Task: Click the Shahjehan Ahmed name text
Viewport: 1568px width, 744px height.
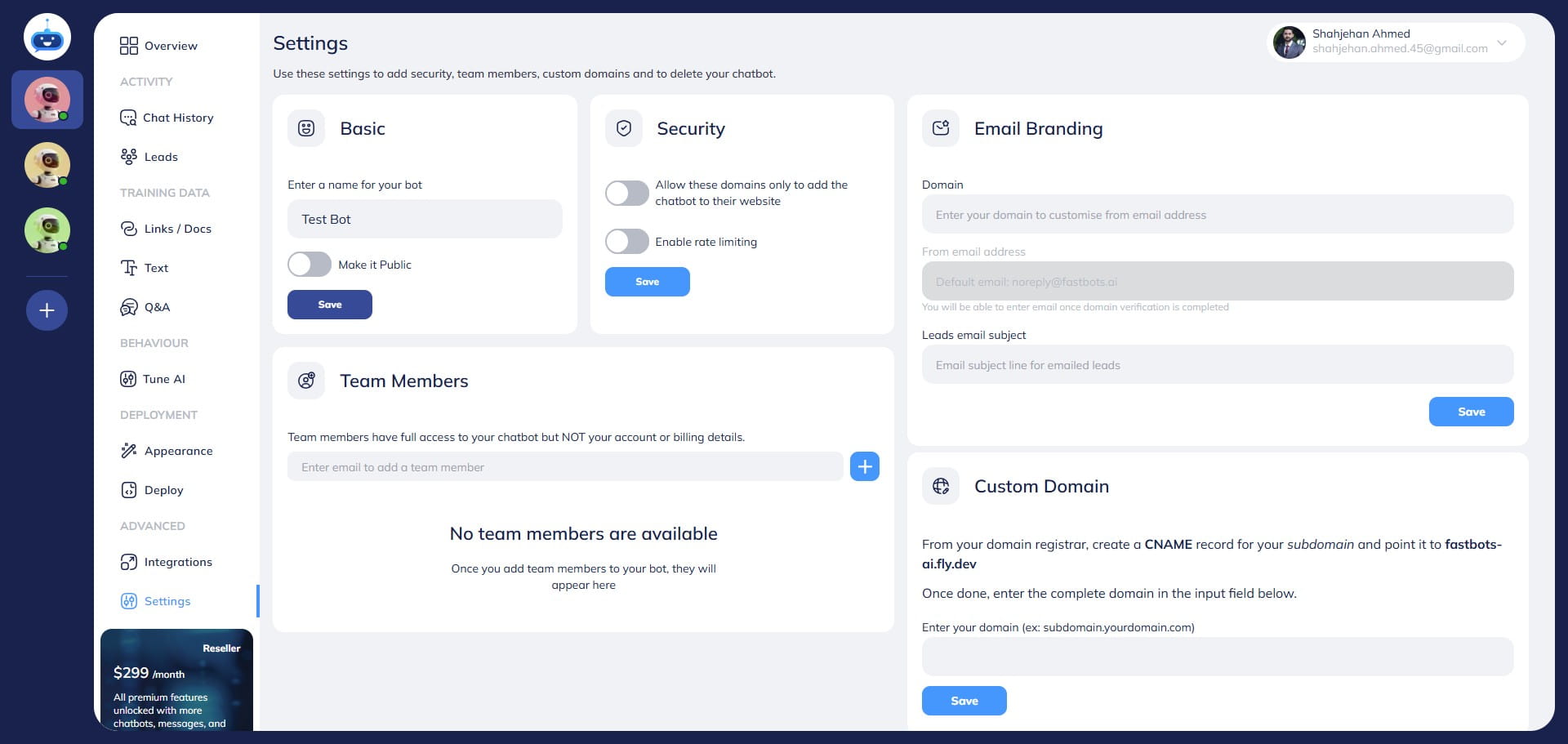Action: (x=1361, y=33)
